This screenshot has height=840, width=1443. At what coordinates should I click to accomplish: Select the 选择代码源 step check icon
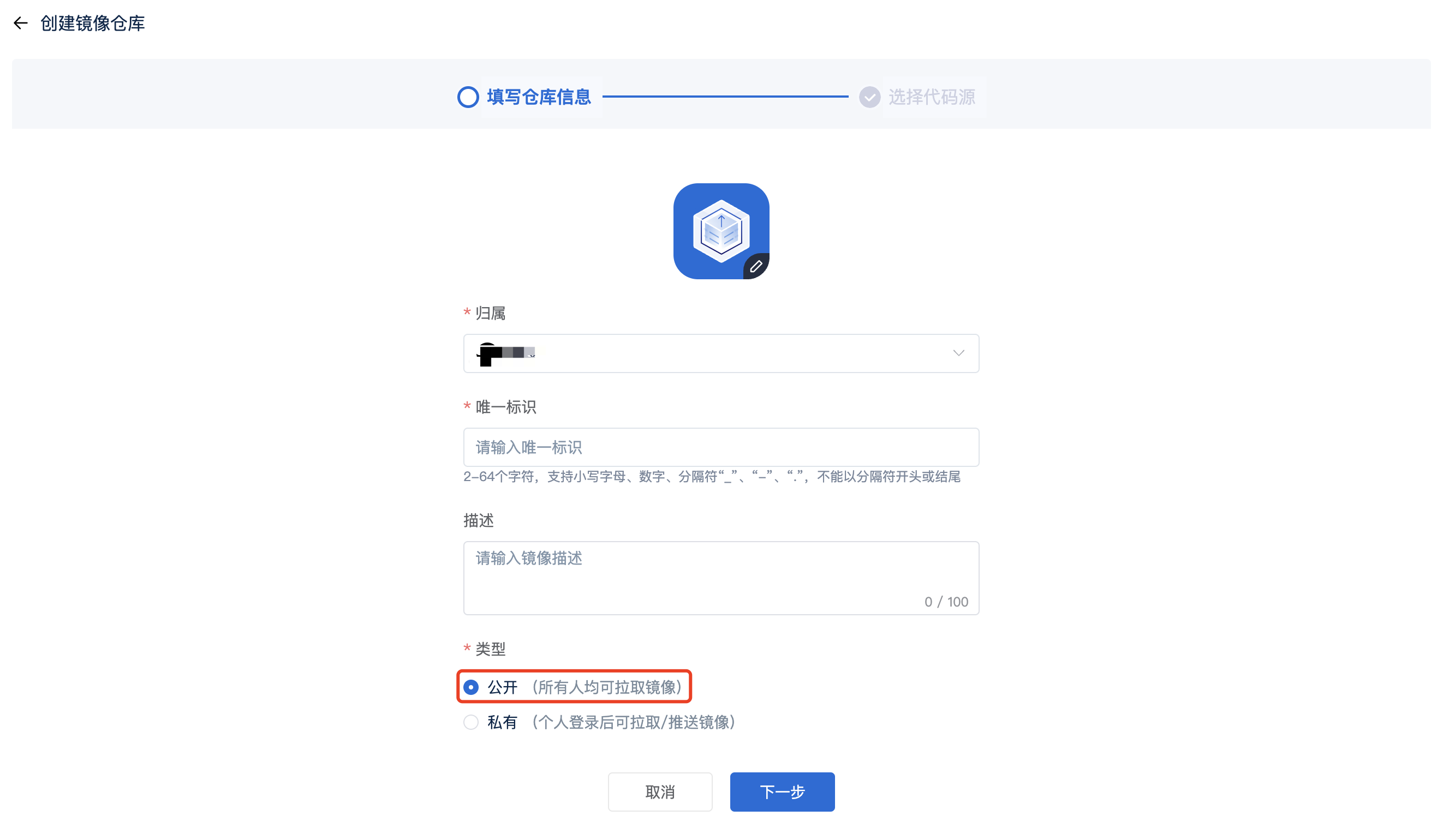(869, 97)
